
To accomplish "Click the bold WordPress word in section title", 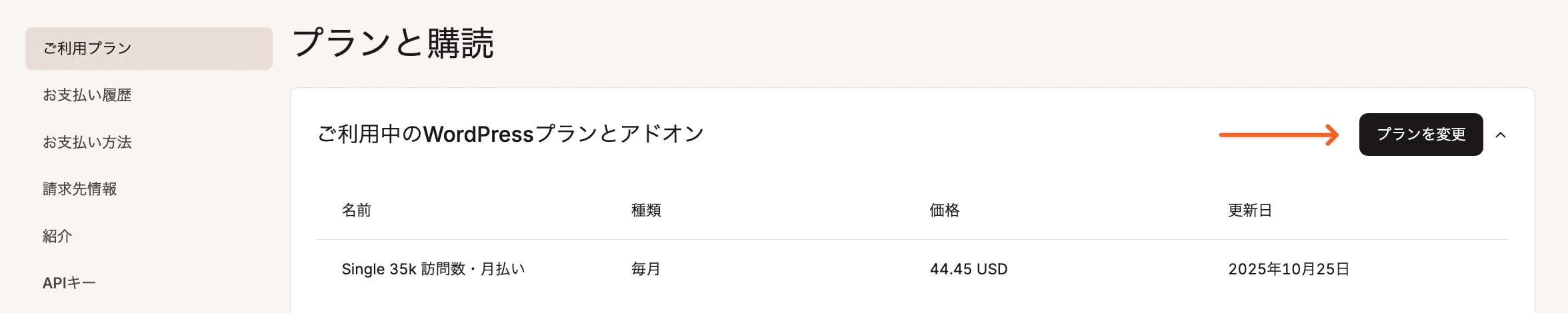I will pyautogui.click(x=479, y=135).
